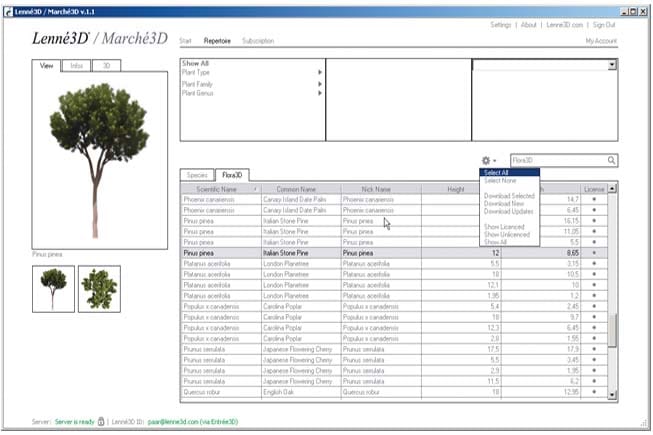The width and height of the screenshot is (653, 435).
Task: Choose Select All from the menu
Action: (x=509, y=173)
